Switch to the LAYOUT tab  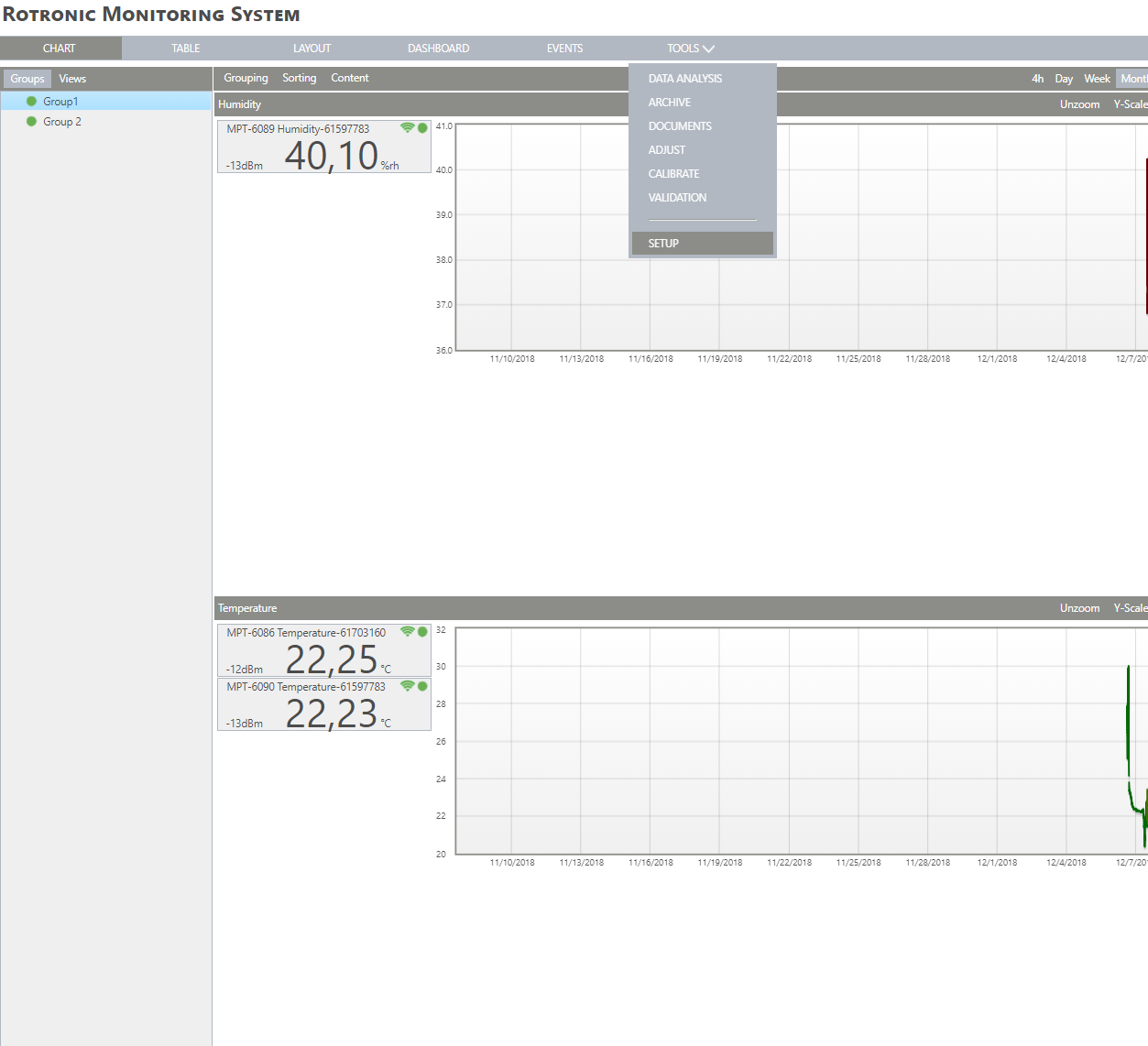(312, 49)
